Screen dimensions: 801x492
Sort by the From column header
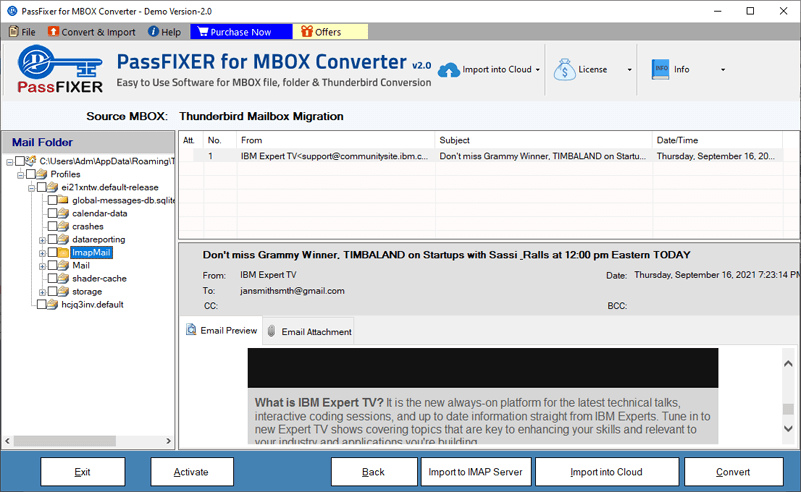[336, 140]
